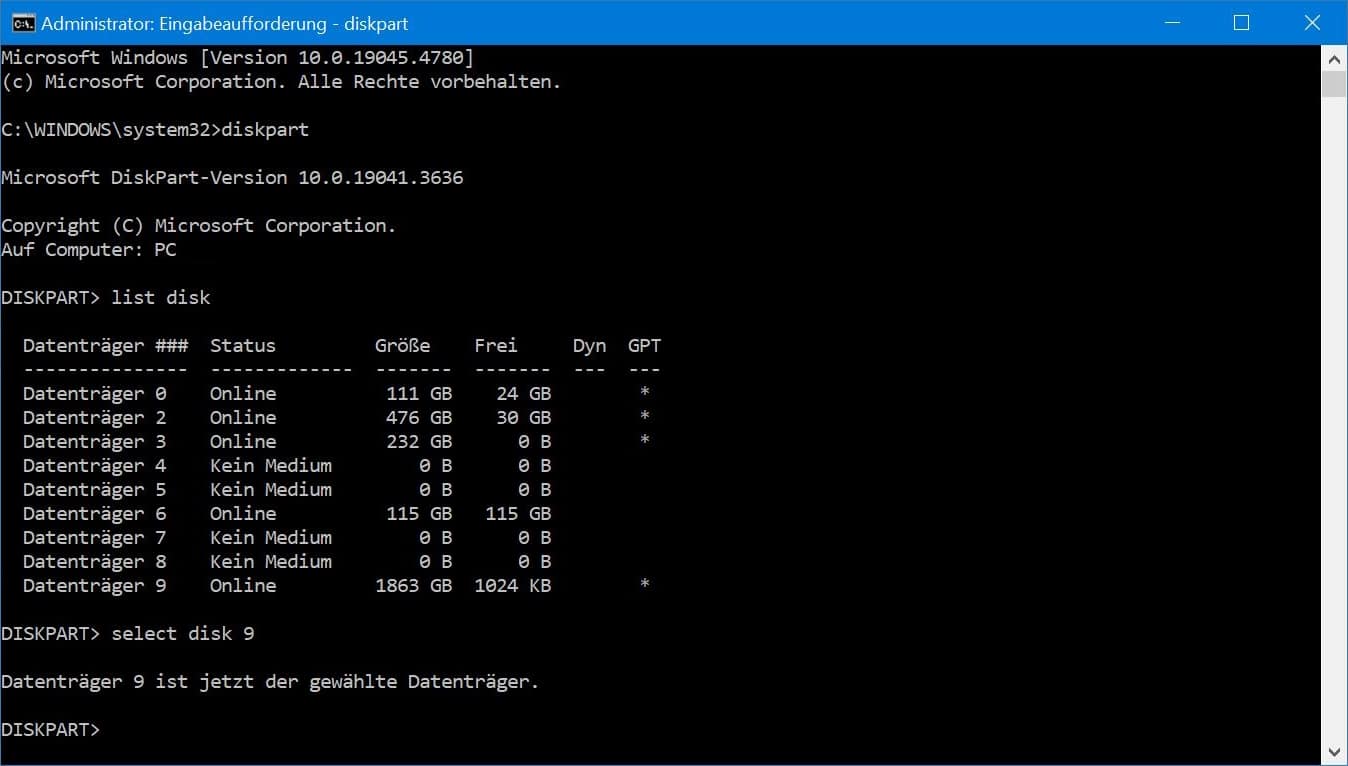
Task: Click the 'Frei' column header
Action: coord(496,346)
